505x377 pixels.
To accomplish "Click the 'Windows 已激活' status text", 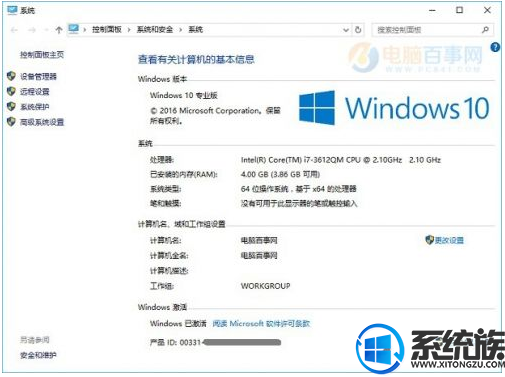I will pyautogui.click(x=178, y=323).
